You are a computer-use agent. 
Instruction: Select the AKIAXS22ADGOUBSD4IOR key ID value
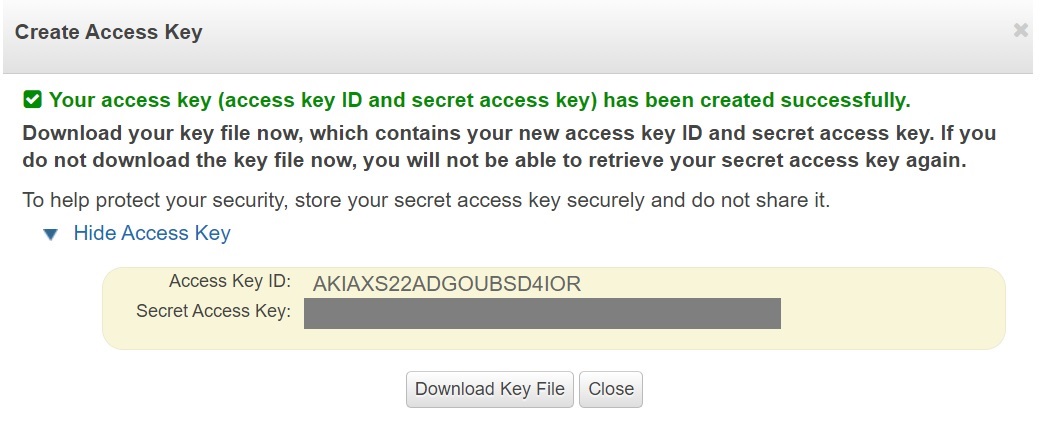(x=446, y=284)
